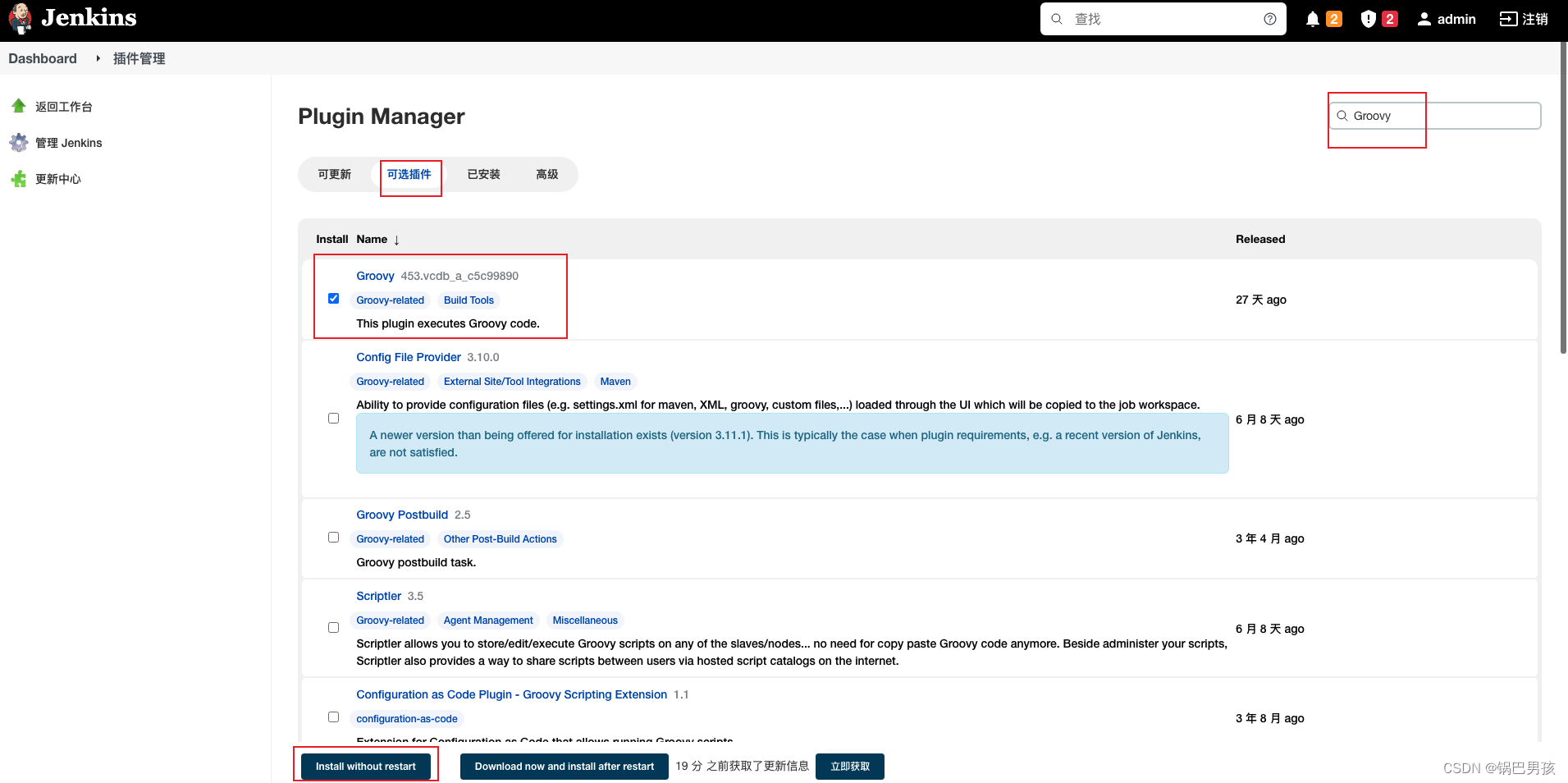Click into the plugin filter field with Groovy
The height and width of the screenshot is (783, 1568).
(1435, 116)
